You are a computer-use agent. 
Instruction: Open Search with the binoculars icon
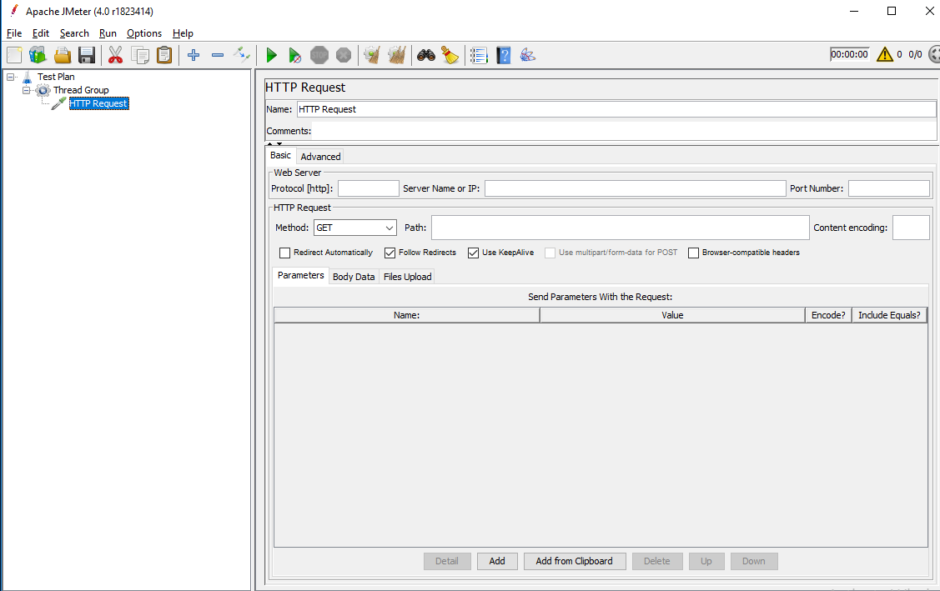(x=426, y=55)
